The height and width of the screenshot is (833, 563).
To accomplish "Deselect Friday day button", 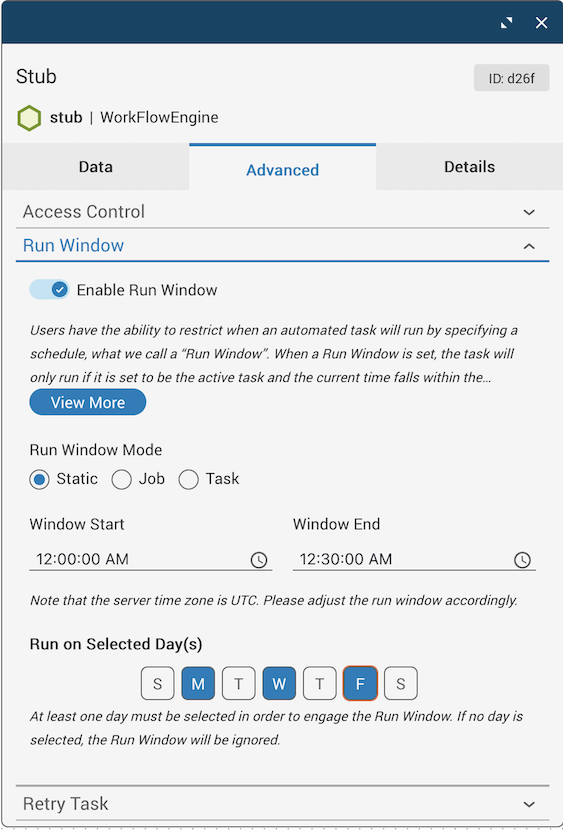I will coord(360,683).
